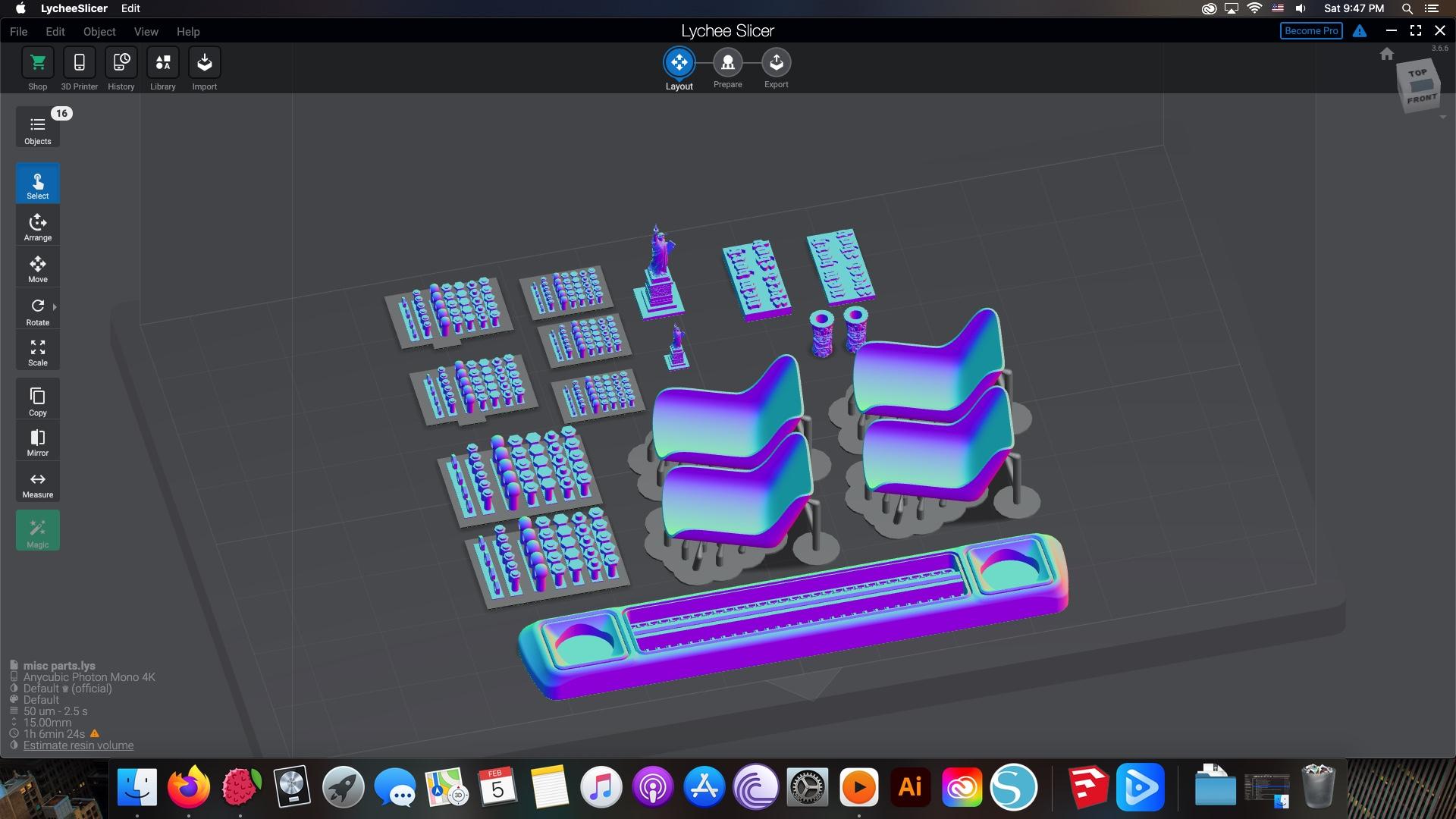Open Adobe Illustrator from the dock

click(x=910, y=787)
